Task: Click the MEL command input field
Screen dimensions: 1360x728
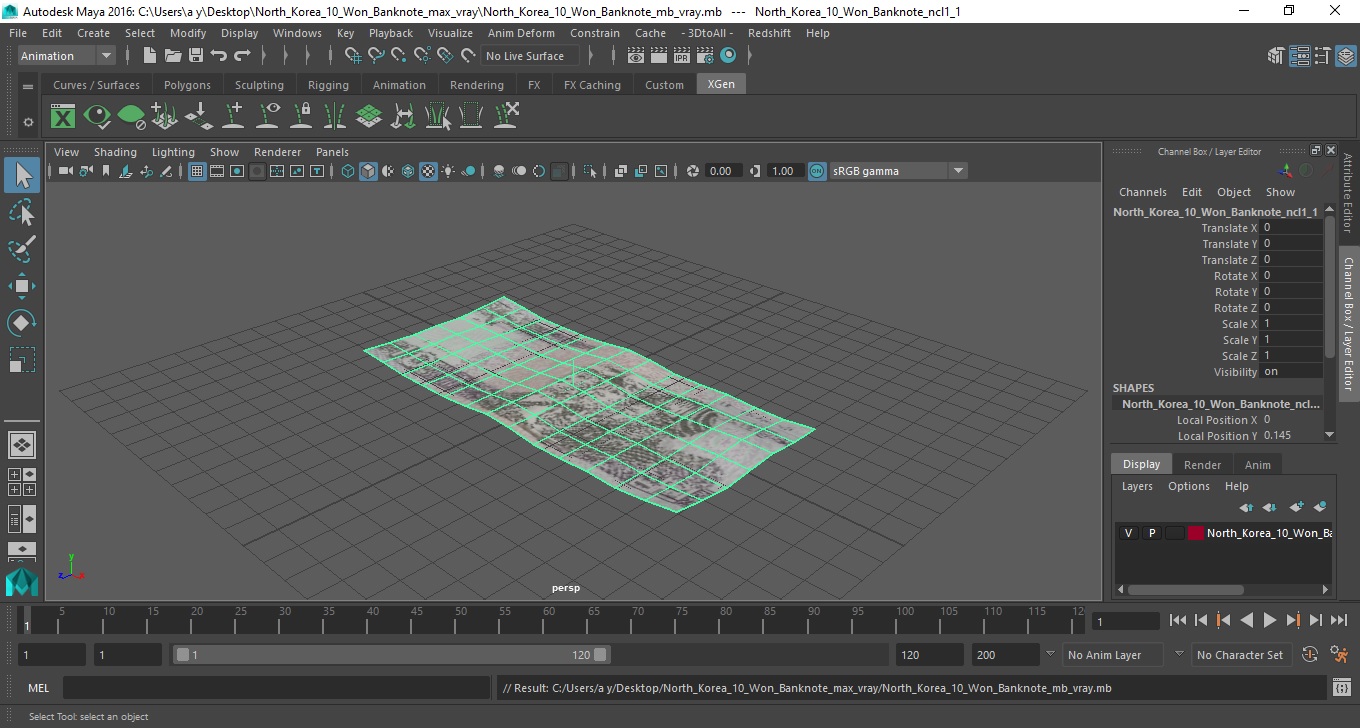Action: (276, 688)
